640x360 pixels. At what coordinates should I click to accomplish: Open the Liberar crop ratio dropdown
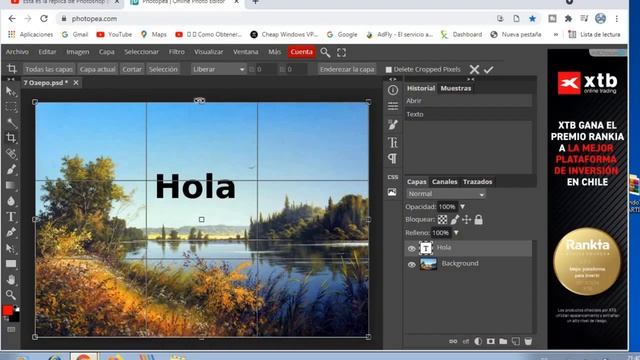(218, 69)
